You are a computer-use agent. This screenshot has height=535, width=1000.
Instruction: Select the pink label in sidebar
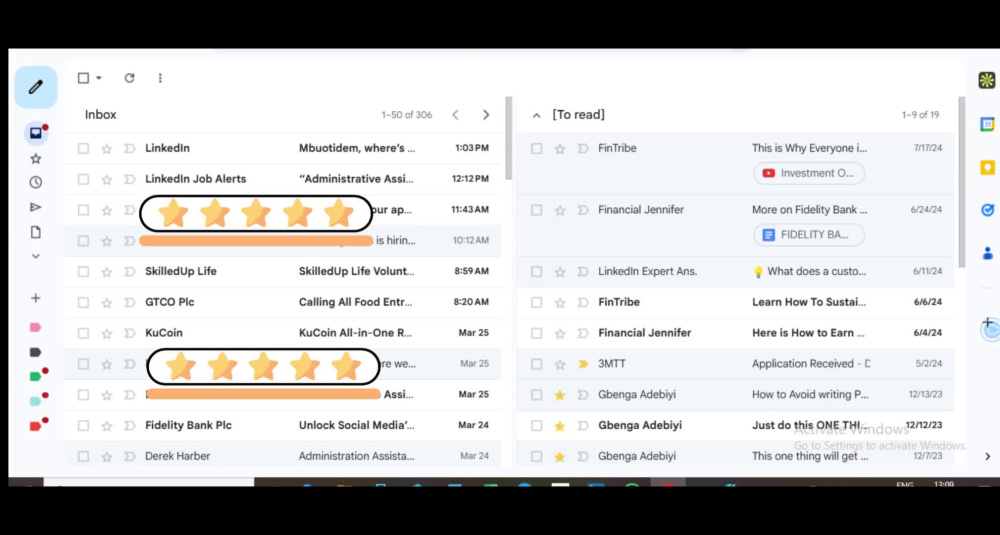point(36,328)
